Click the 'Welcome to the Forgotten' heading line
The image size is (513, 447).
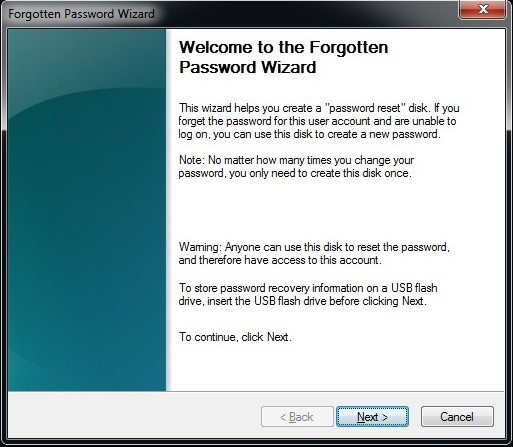tap(284, 47)
